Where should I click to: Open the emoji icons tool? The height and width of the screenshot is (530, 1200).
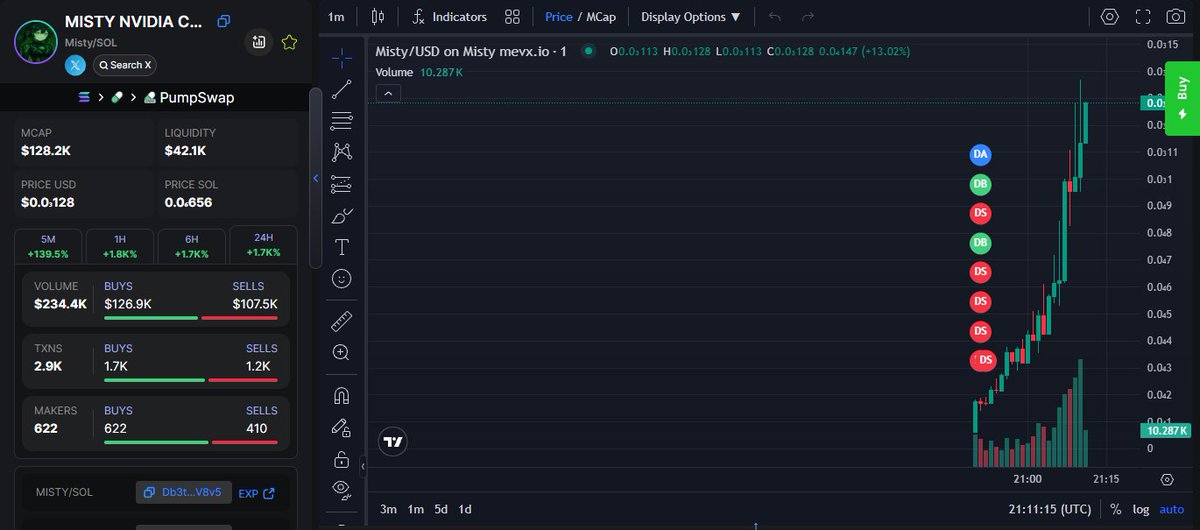click(342, 279)
